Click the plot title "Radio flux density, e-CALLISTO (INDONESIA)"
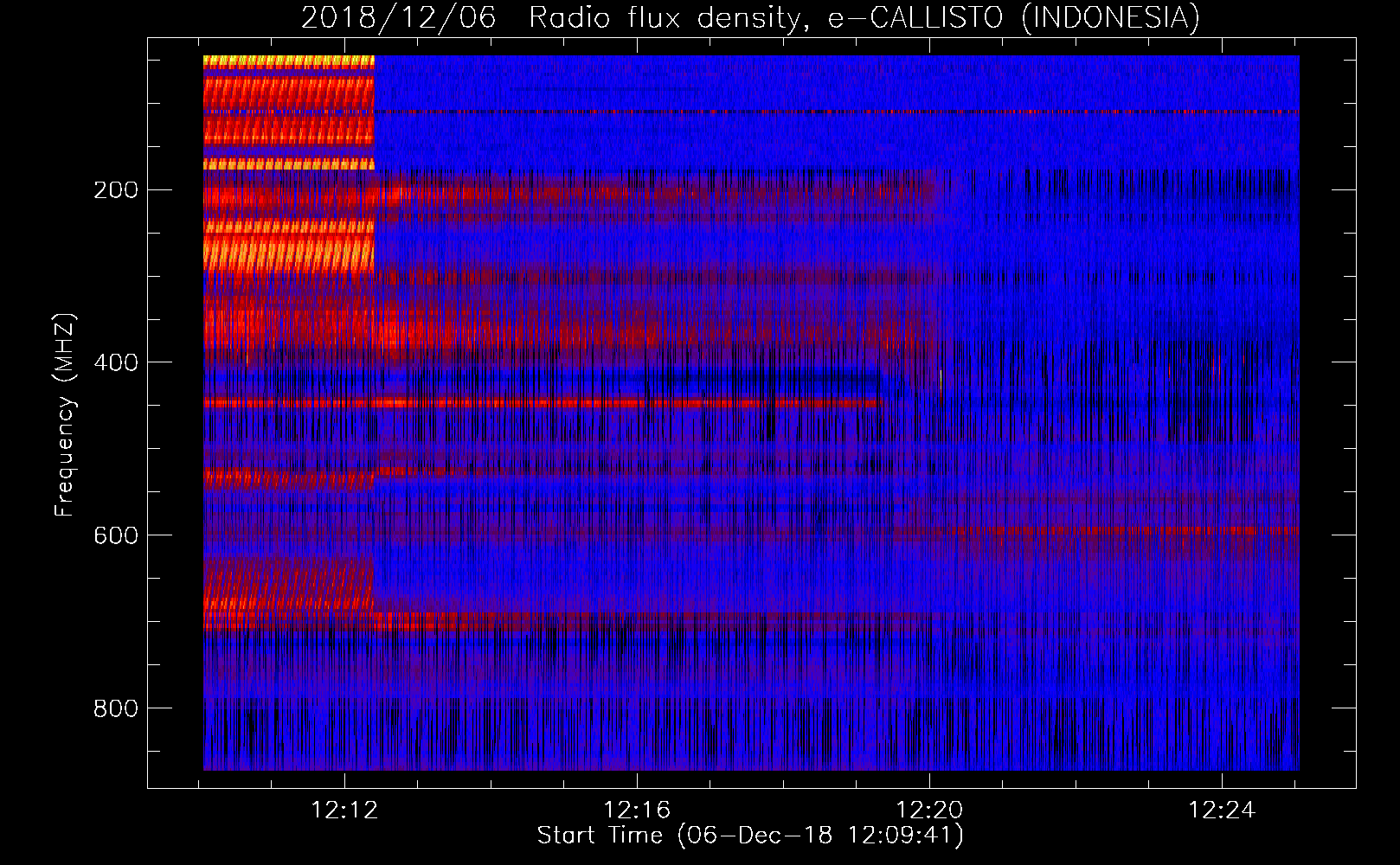This screenshot has width=1400, height=865. 864,17
